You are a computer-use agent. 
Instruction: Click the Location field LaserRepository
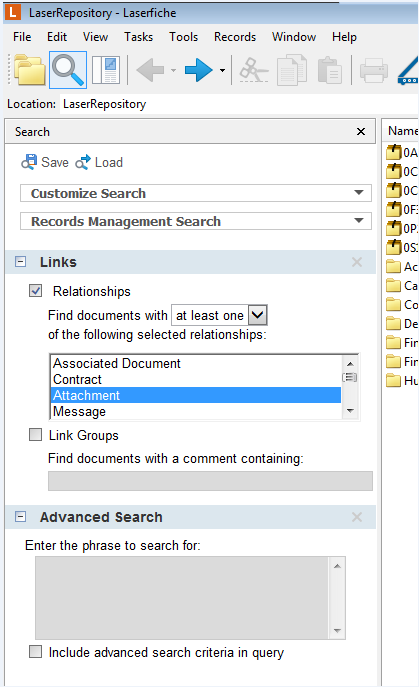point(239,104)
